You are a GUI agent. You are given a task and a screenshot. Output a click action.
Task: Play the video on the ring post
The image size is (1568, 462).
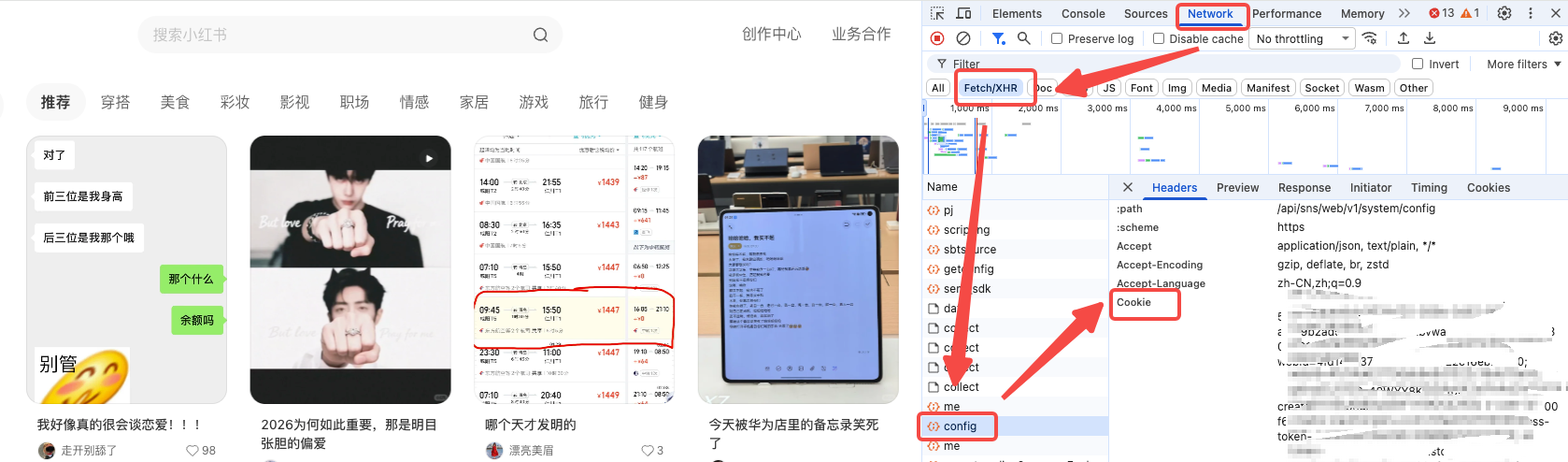click(x=430, y=158)
